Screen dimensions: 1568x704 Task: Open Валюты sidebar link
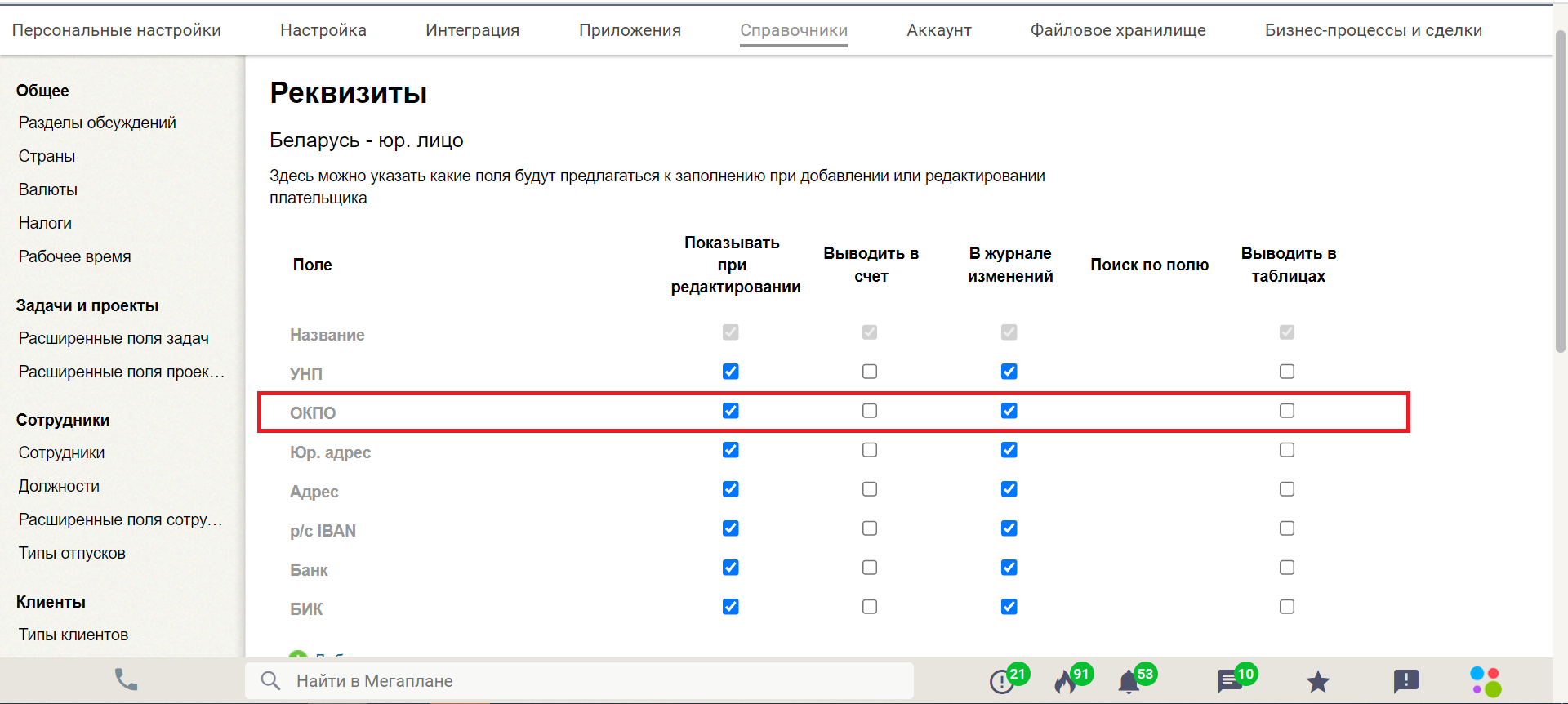click(x=48, y=189)
